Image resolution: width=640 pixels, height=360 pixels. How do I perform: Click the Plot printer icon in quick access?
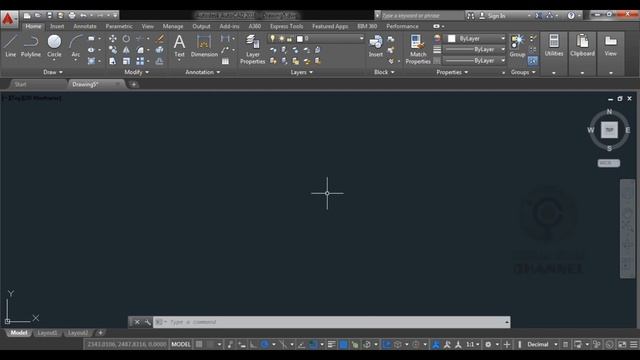click(x=72, y=16)
